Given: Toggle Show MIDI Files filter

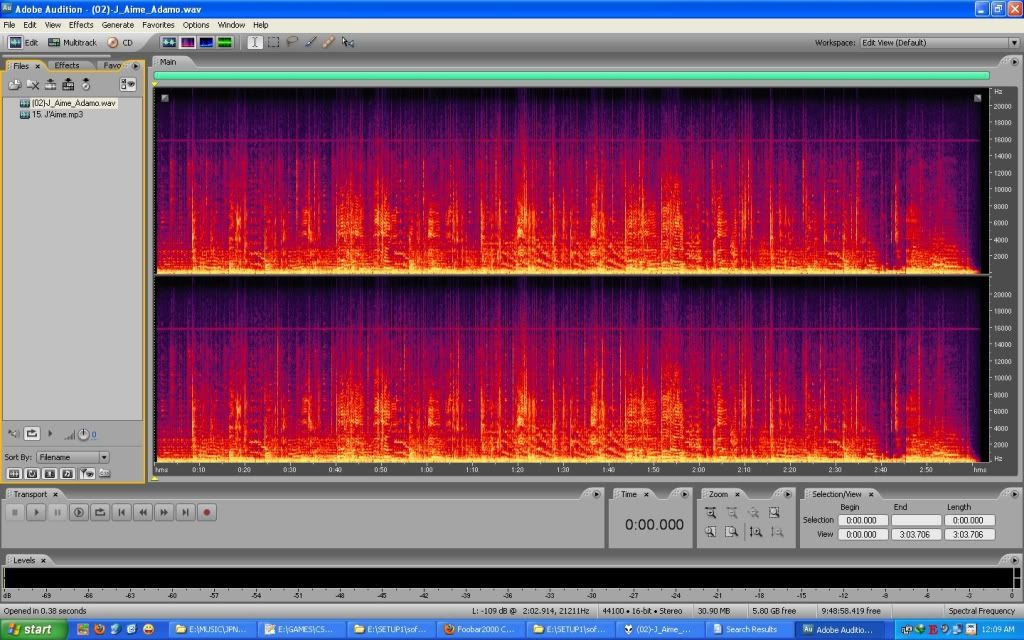Looking at the screenshot, I should [x=67, y=473].
